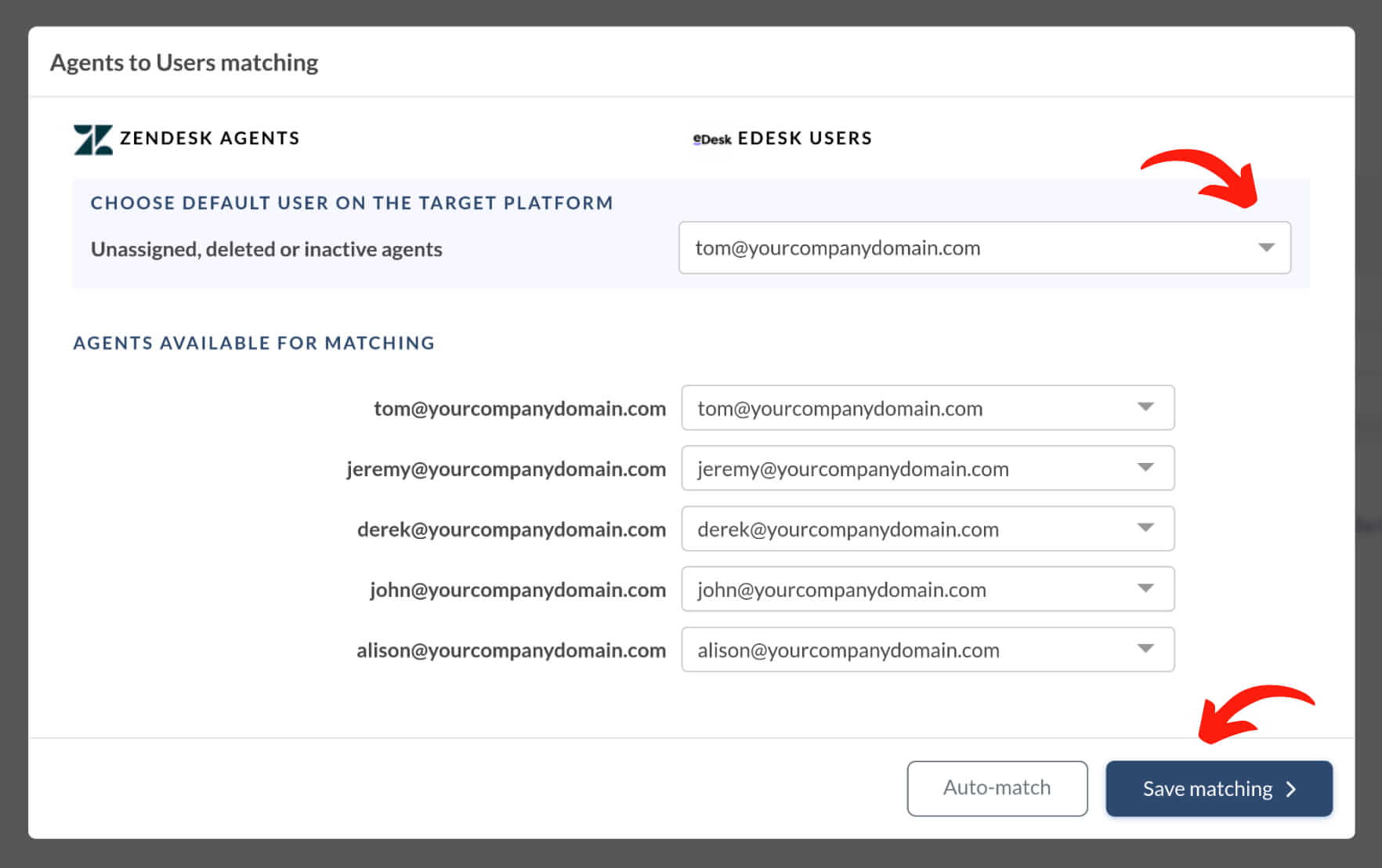The width and height of the screenshot is (1382, 868).
Task: Click the Zendesk agent label tom@yourcompanydomain.com
Action: click(x=520, y=408)
